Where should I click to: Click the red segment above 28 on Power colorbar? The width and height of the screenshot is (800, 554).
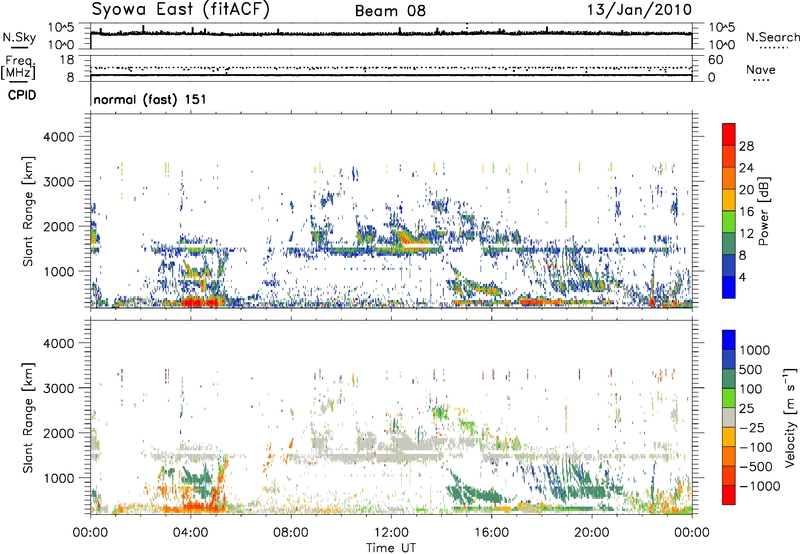pos(729,134)
